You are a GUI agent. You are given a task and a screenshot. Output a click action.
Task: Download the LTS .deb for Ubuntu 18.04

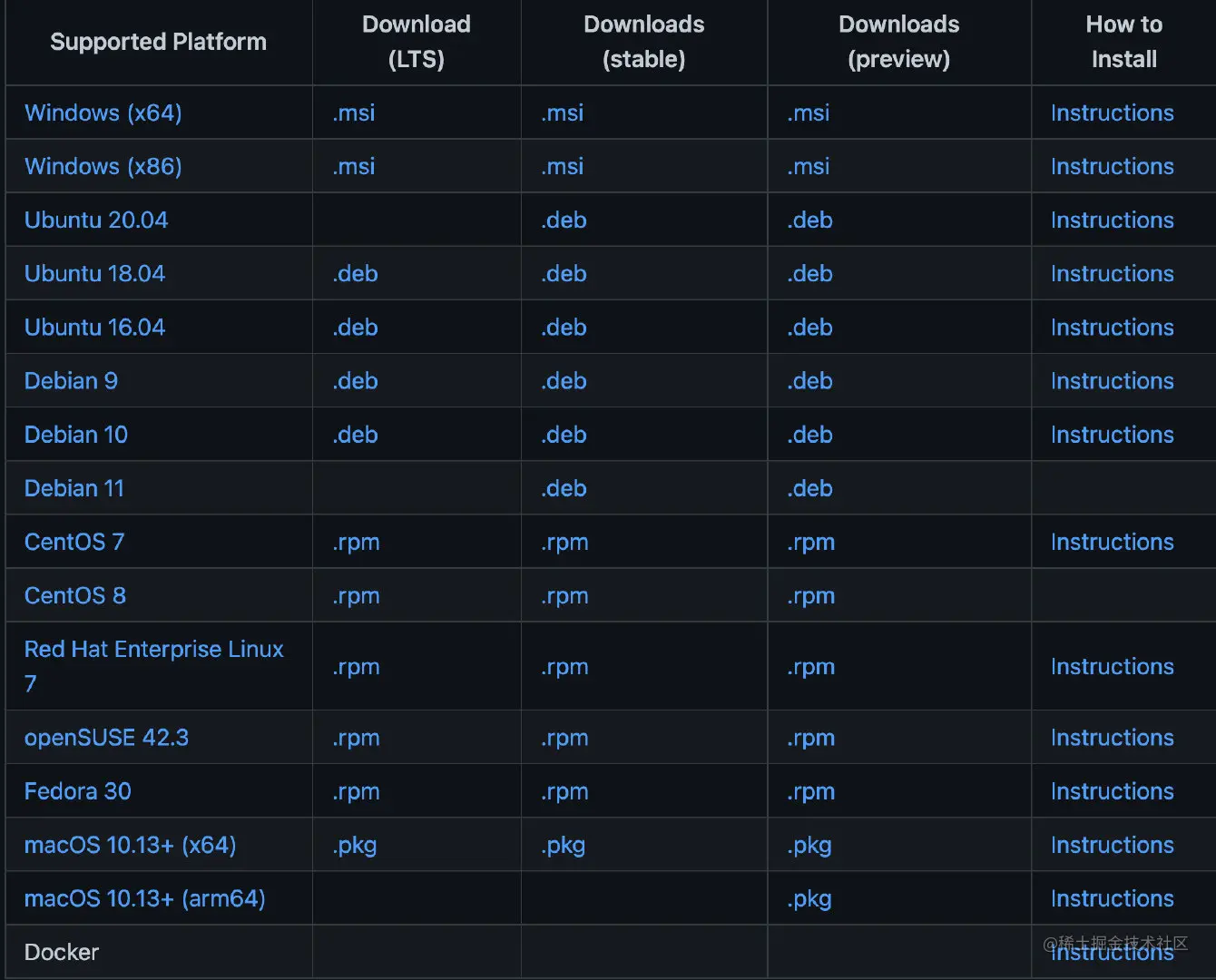356,273
